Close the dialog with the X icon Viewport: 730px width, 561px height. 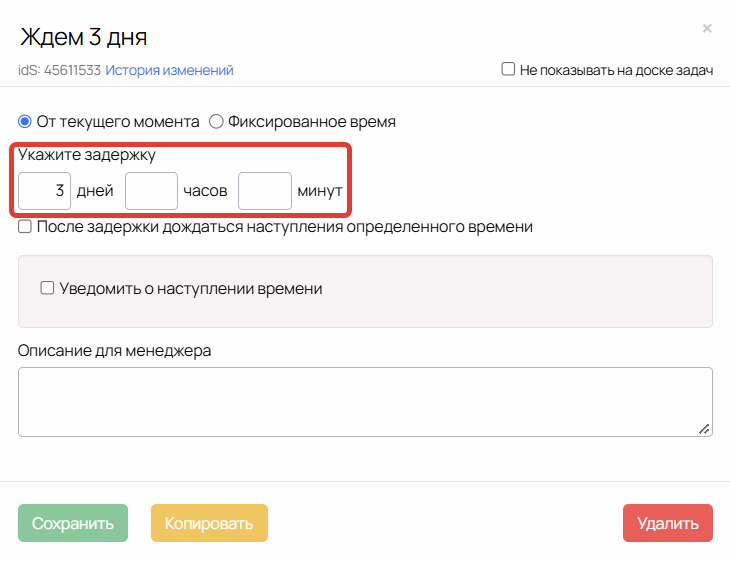coord(707,28)
